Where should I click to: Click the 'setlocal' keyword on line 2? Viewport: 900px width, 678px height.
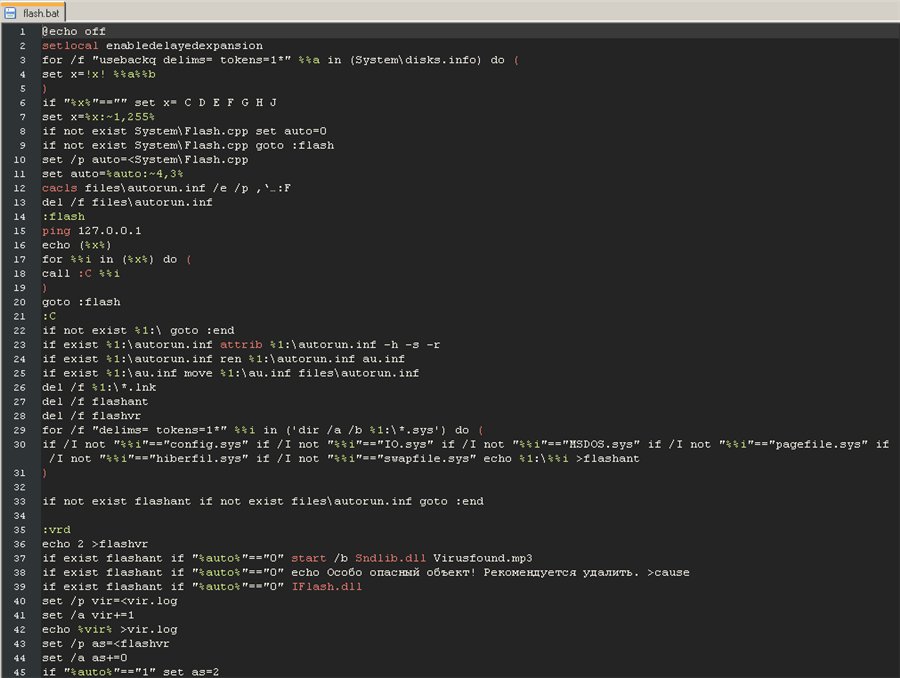[70, 45]
